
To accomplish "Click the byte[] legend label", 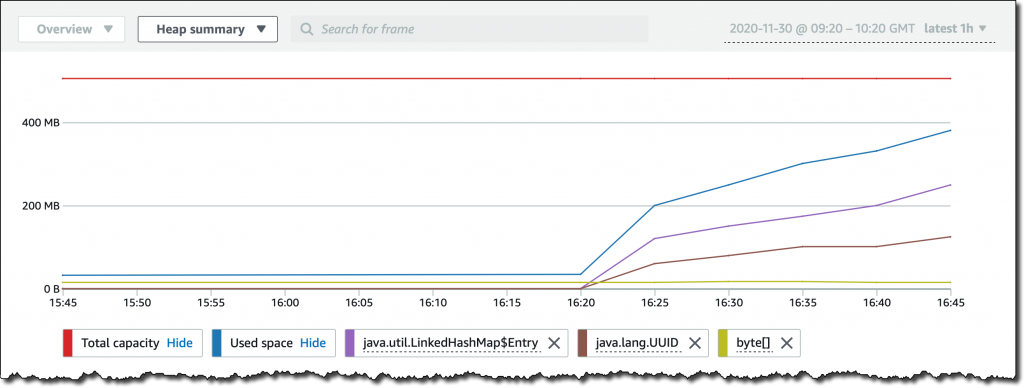I will [x=754, y=343].
